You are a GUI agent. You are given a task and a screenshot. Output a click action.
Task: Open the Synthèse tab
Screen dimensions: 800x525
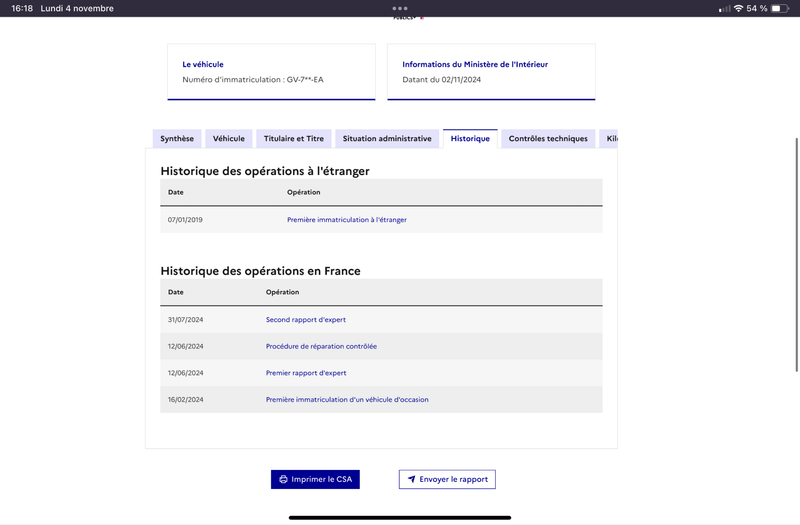coord(177,139)
